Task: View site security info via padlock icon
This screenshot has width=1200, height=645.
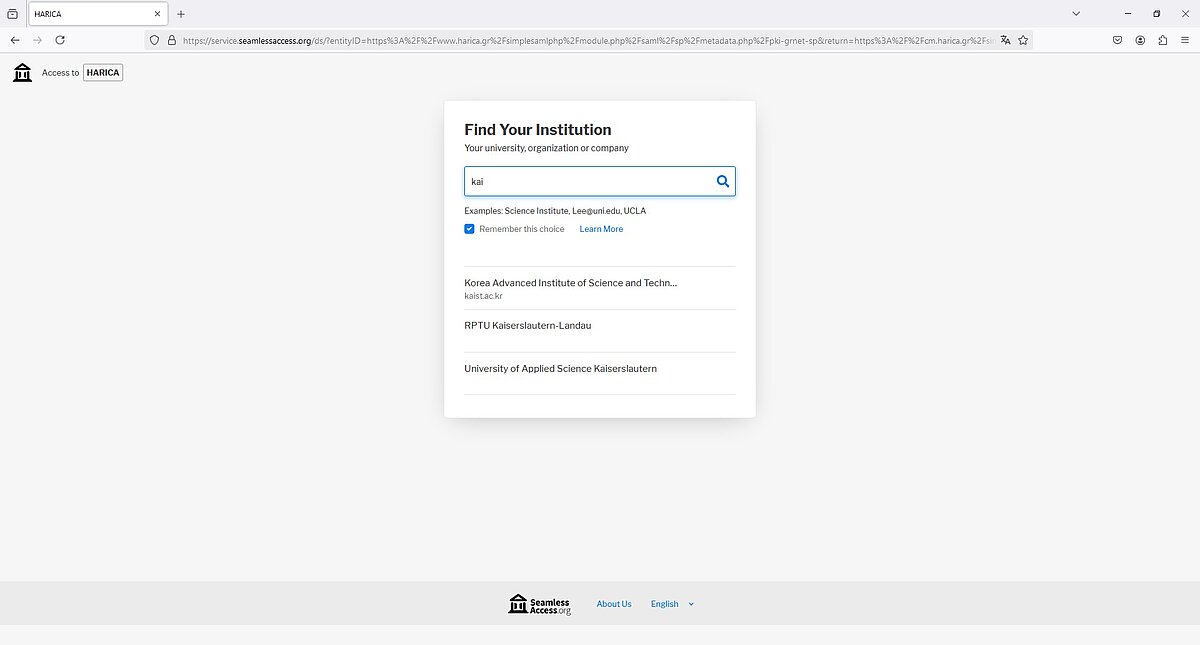Action: (171, 40)
